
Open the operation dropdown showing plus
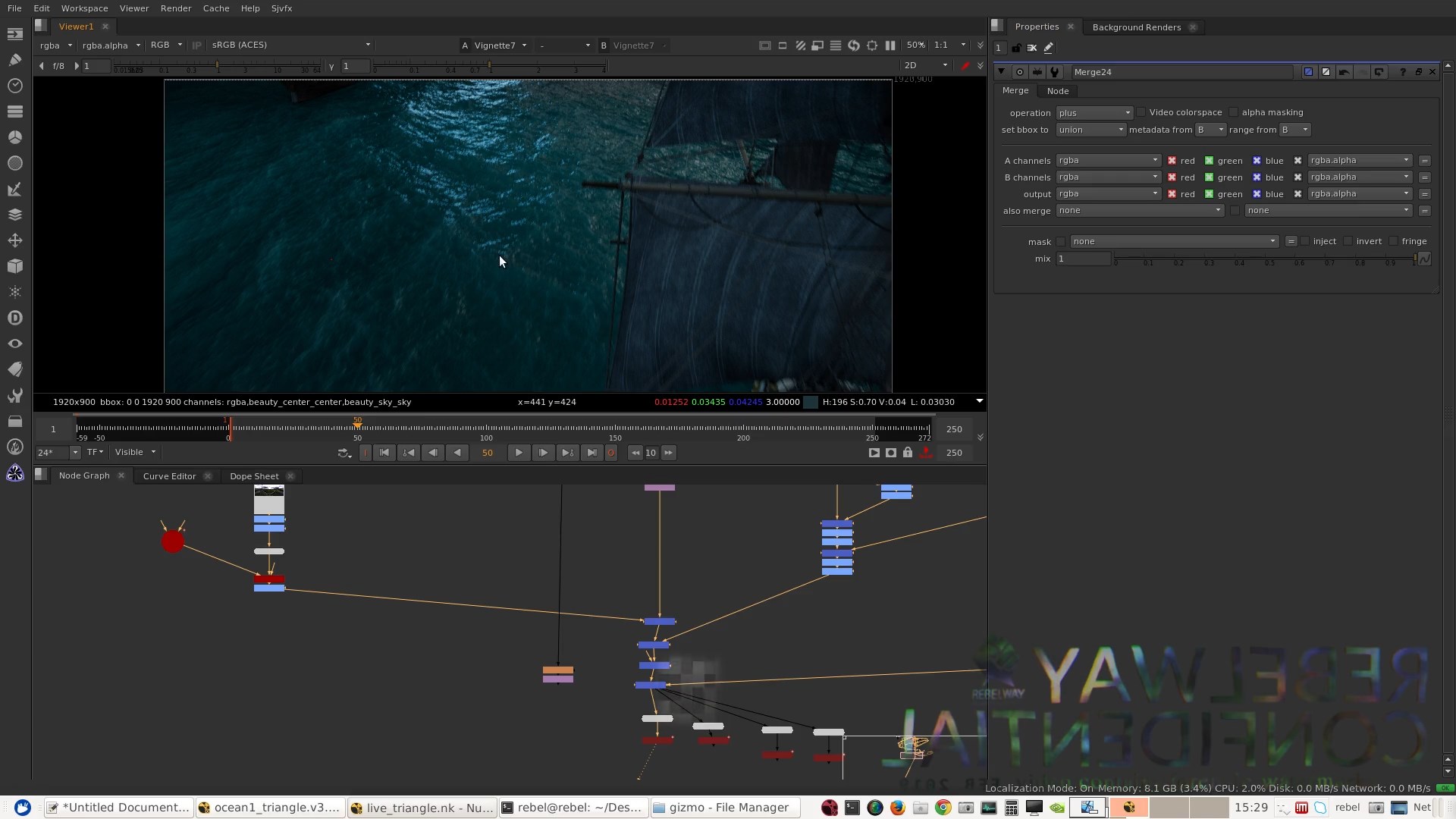(x=1094, y=112)
